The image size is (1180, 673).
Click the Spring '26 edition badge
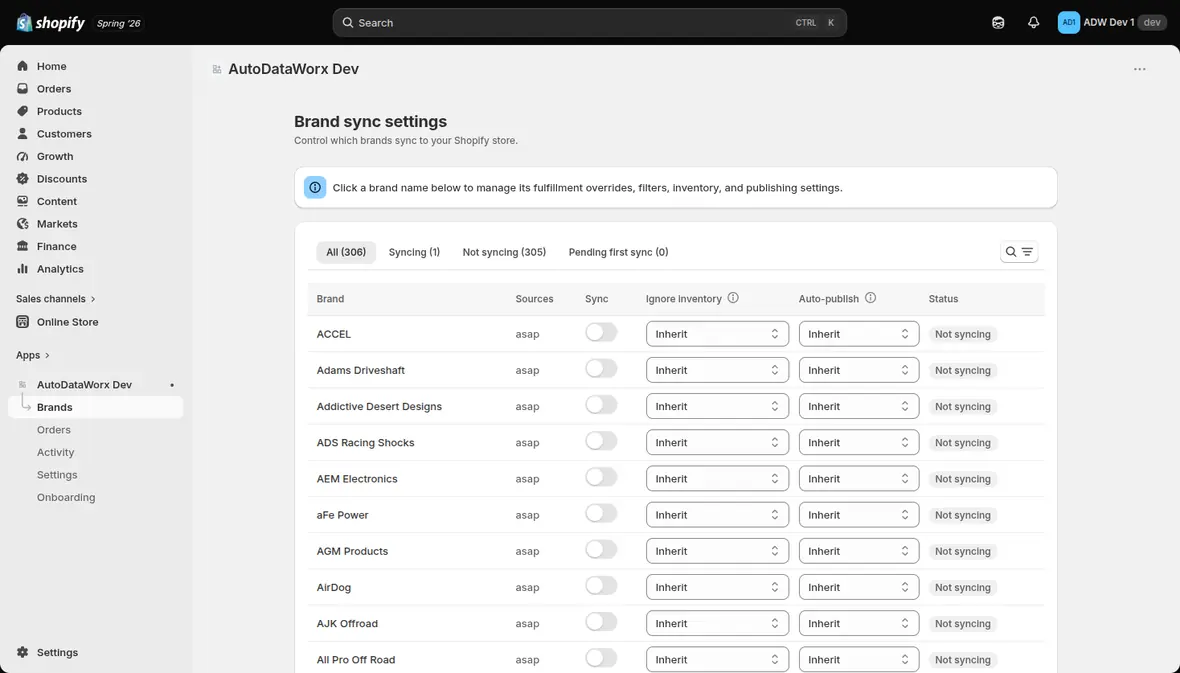[x=118, y=23]
